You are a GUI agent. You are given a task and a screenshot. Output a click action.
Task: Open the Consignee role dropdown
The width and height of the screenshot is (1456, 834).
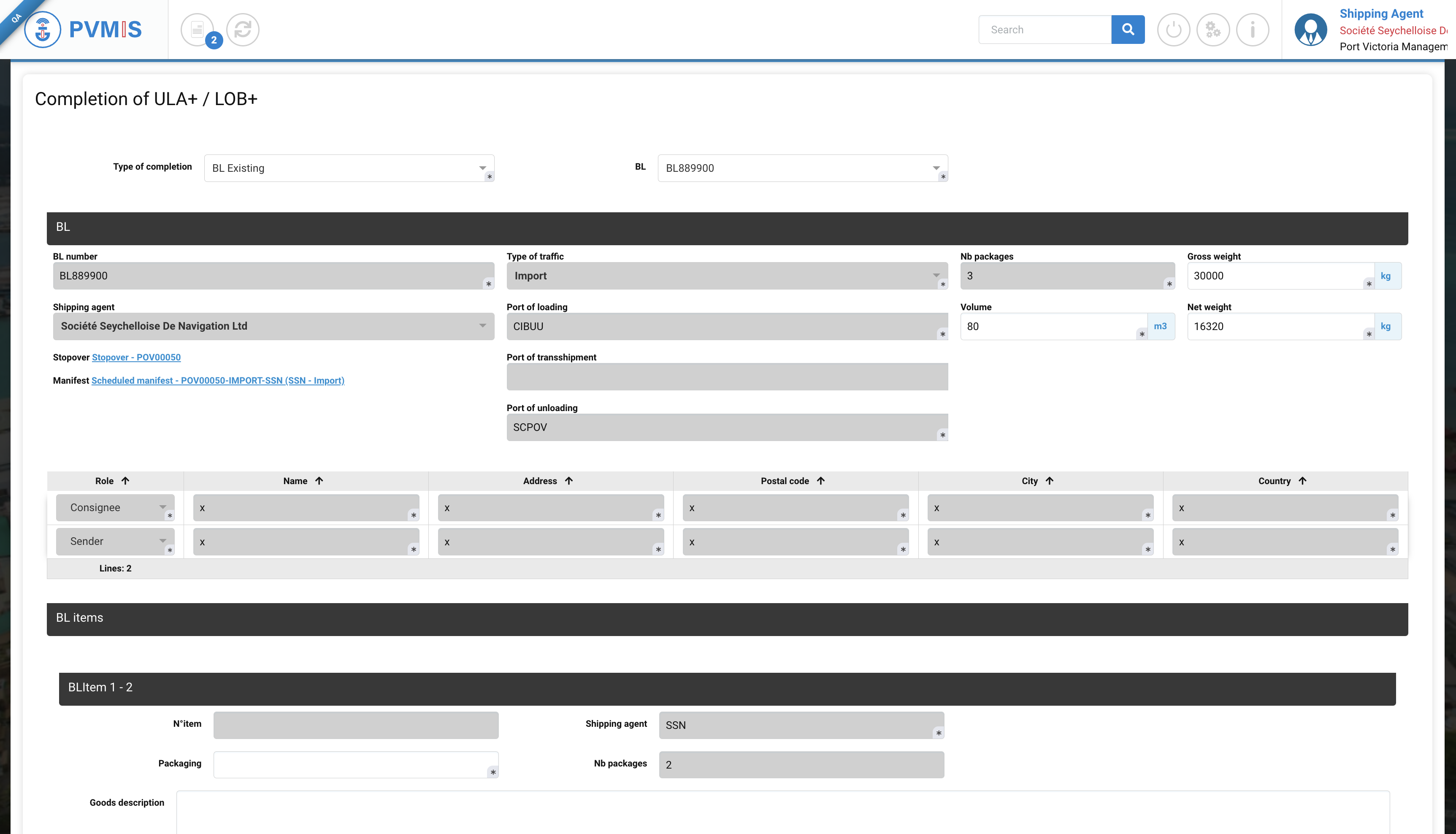click(x=114, y=507)
